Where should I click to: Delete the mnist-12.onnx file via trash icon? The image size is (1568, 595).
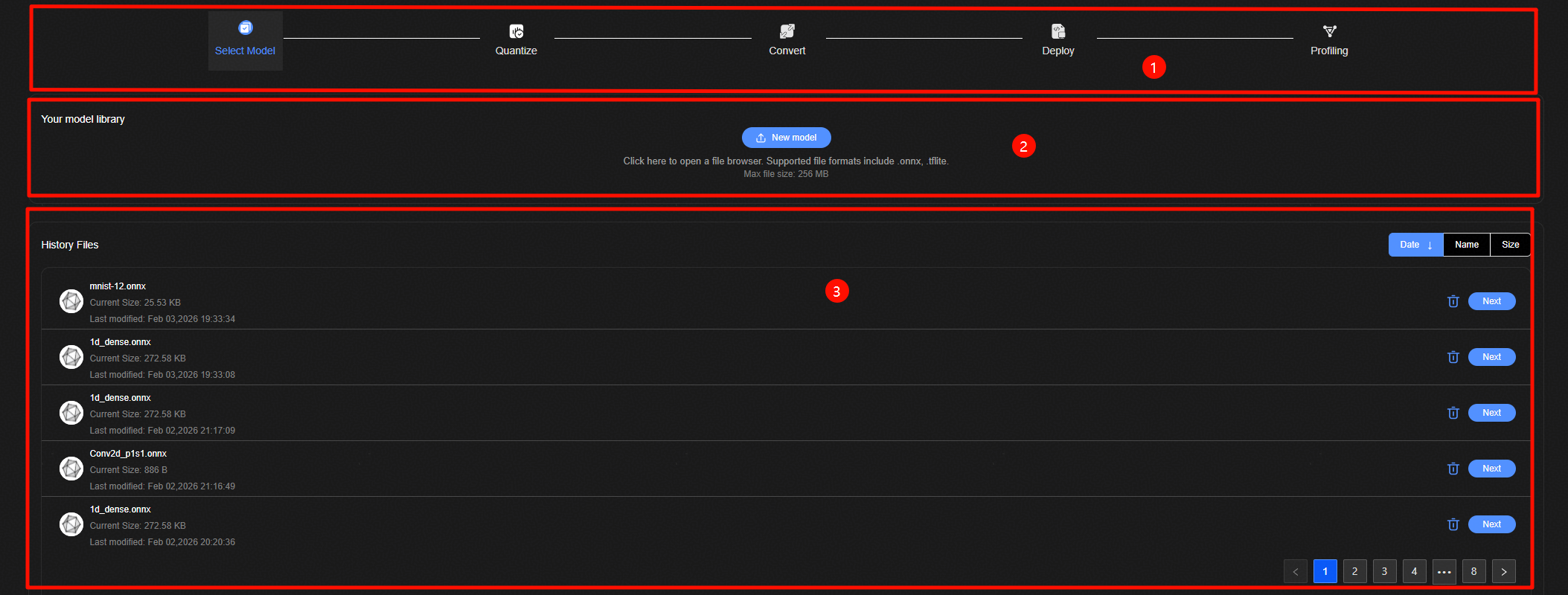[1453, 301]
